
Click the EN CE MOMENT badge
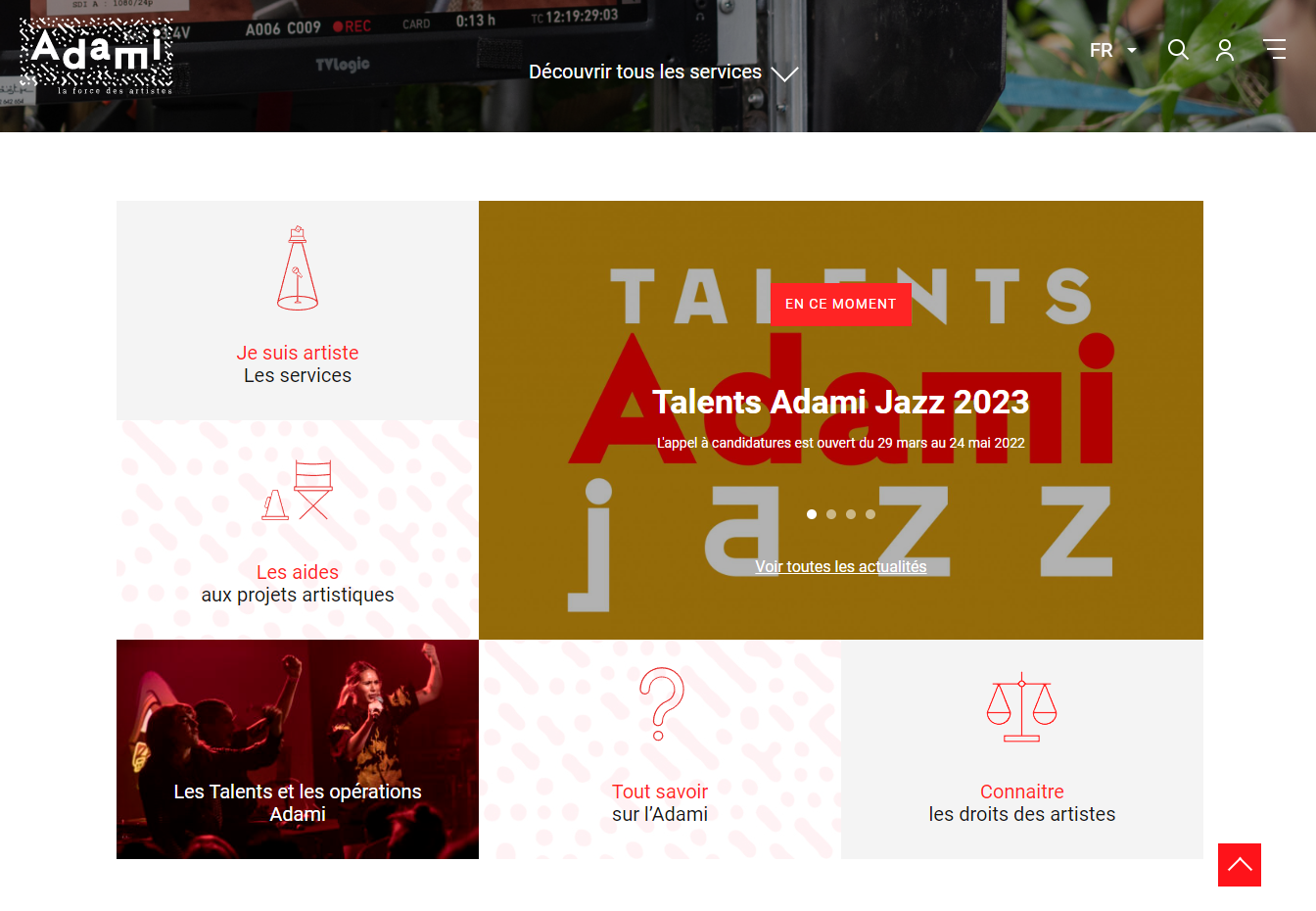click(841, 304)
